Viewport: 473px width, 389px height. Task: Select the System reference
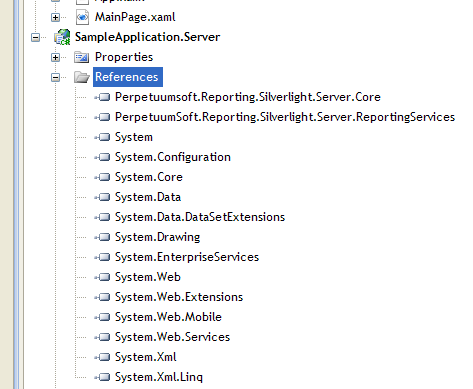click(x=134, y=137)
